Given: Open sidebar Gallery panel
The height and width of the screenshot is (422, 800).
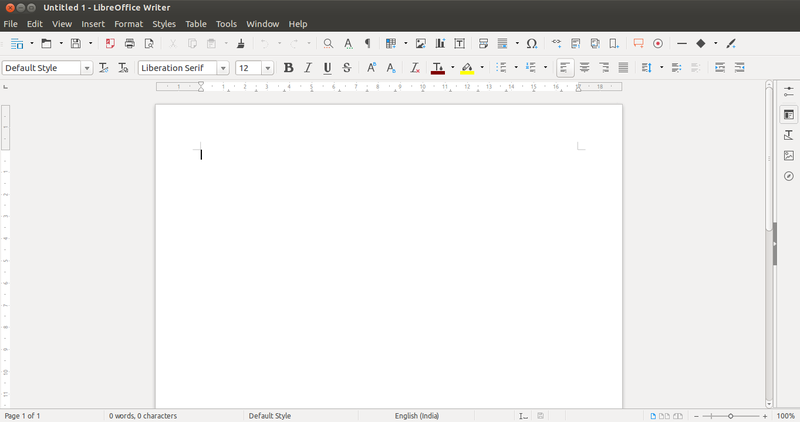Looking at the screenshot, I should tap(789, 156).
